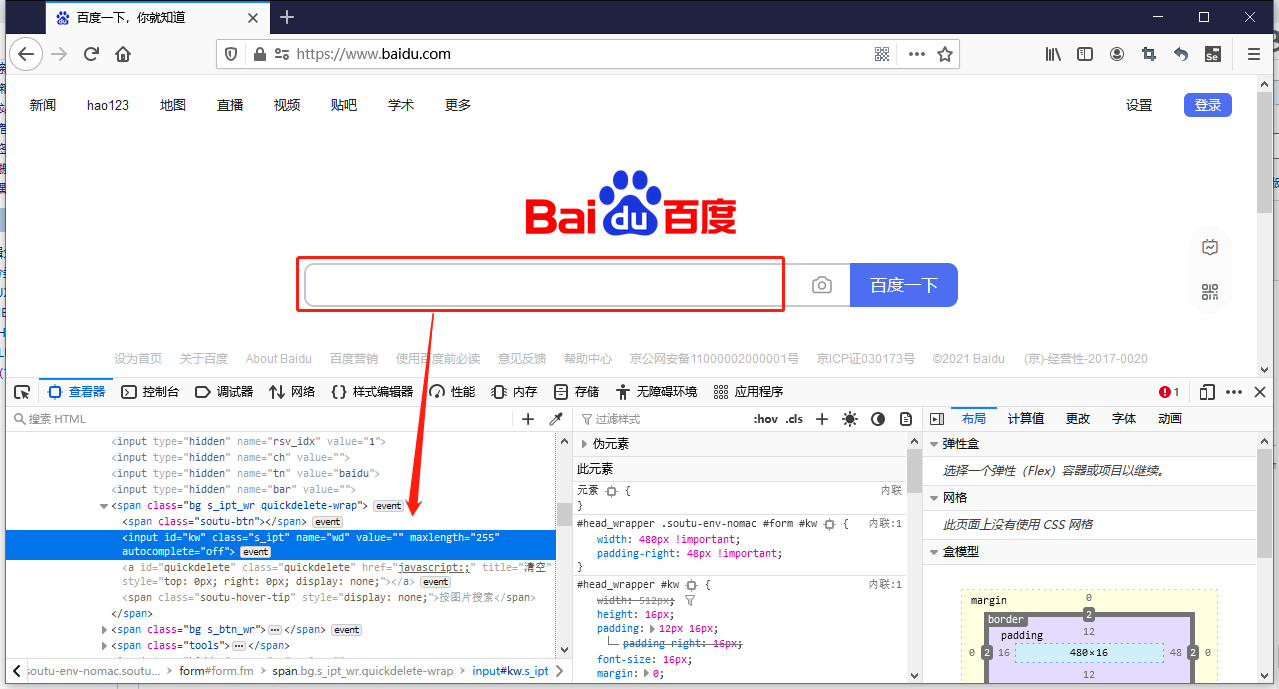Open the browser back navigation arrow
The height and width of the screenshot is (689, 1279).
click(x=26, y=54)
